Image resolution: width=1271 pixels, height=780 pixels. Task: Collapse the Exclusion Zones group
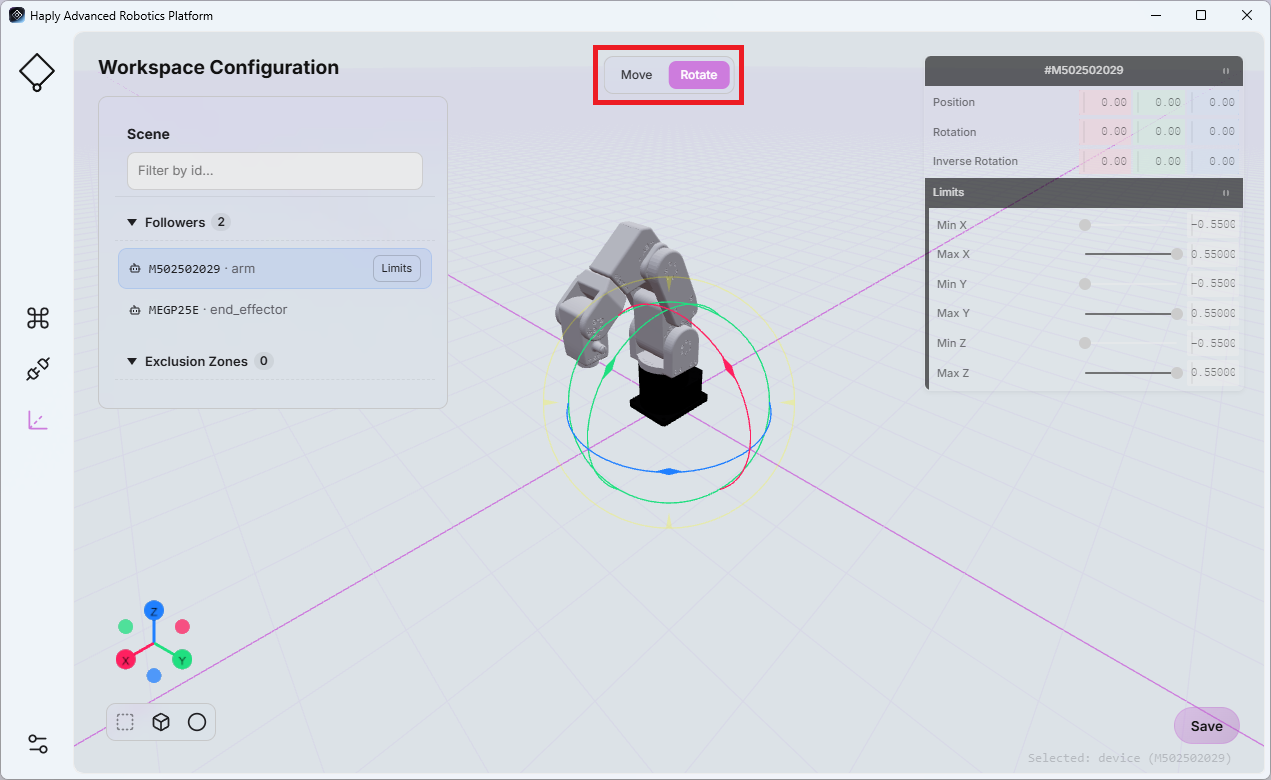[x=132, y=362]
